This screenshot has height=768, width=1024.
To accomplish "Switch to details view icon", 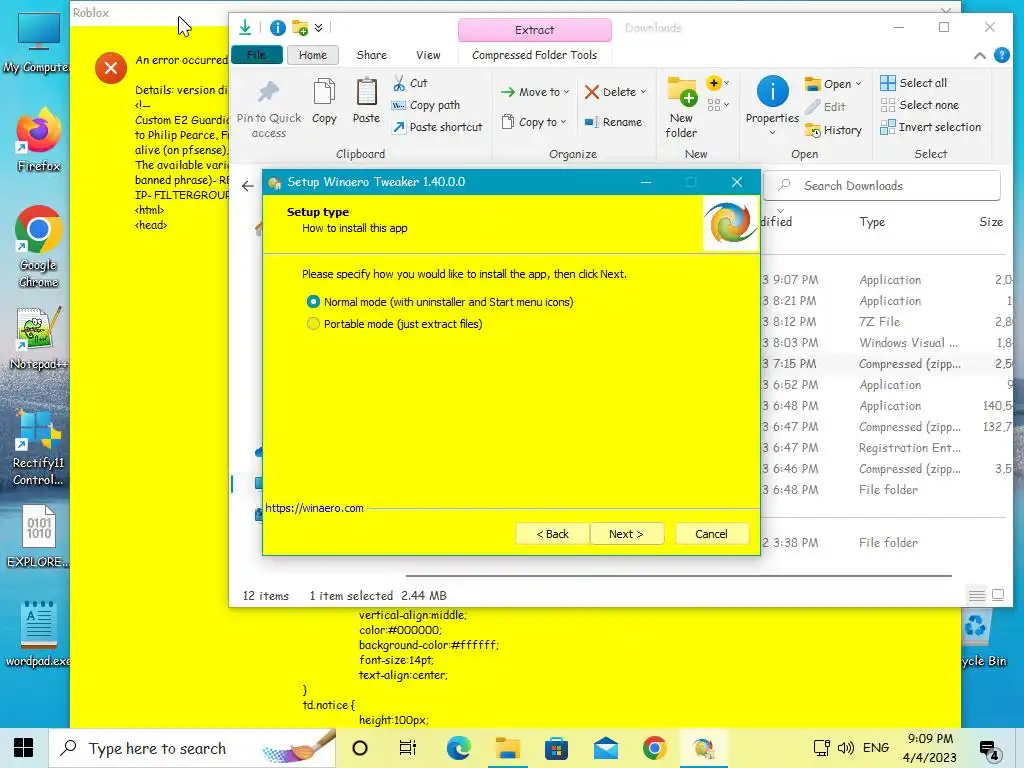I will 977,595.
